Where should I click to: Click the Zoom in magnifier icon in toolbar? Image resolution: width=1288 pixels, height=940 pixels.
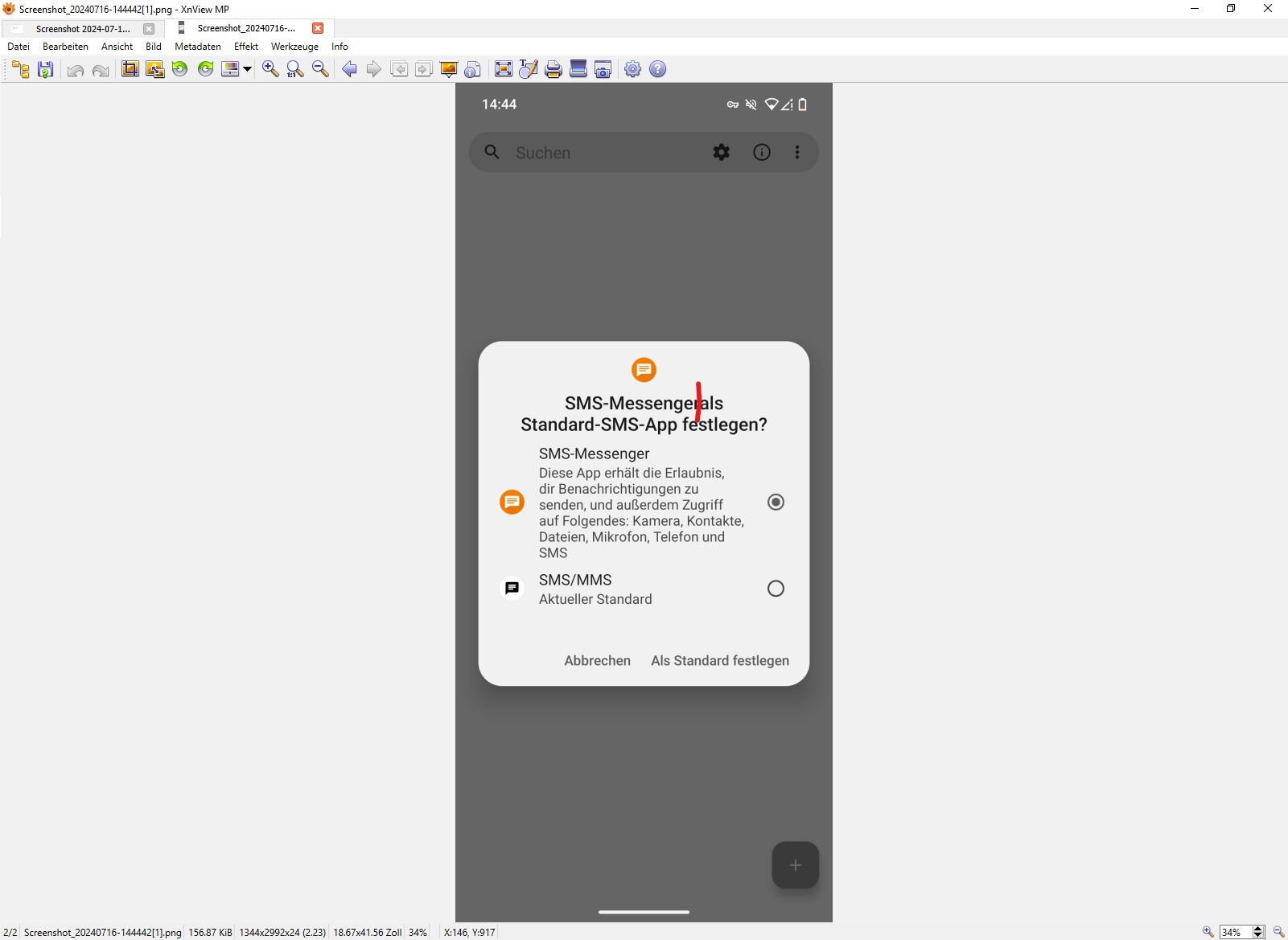[x=270, y=70]
